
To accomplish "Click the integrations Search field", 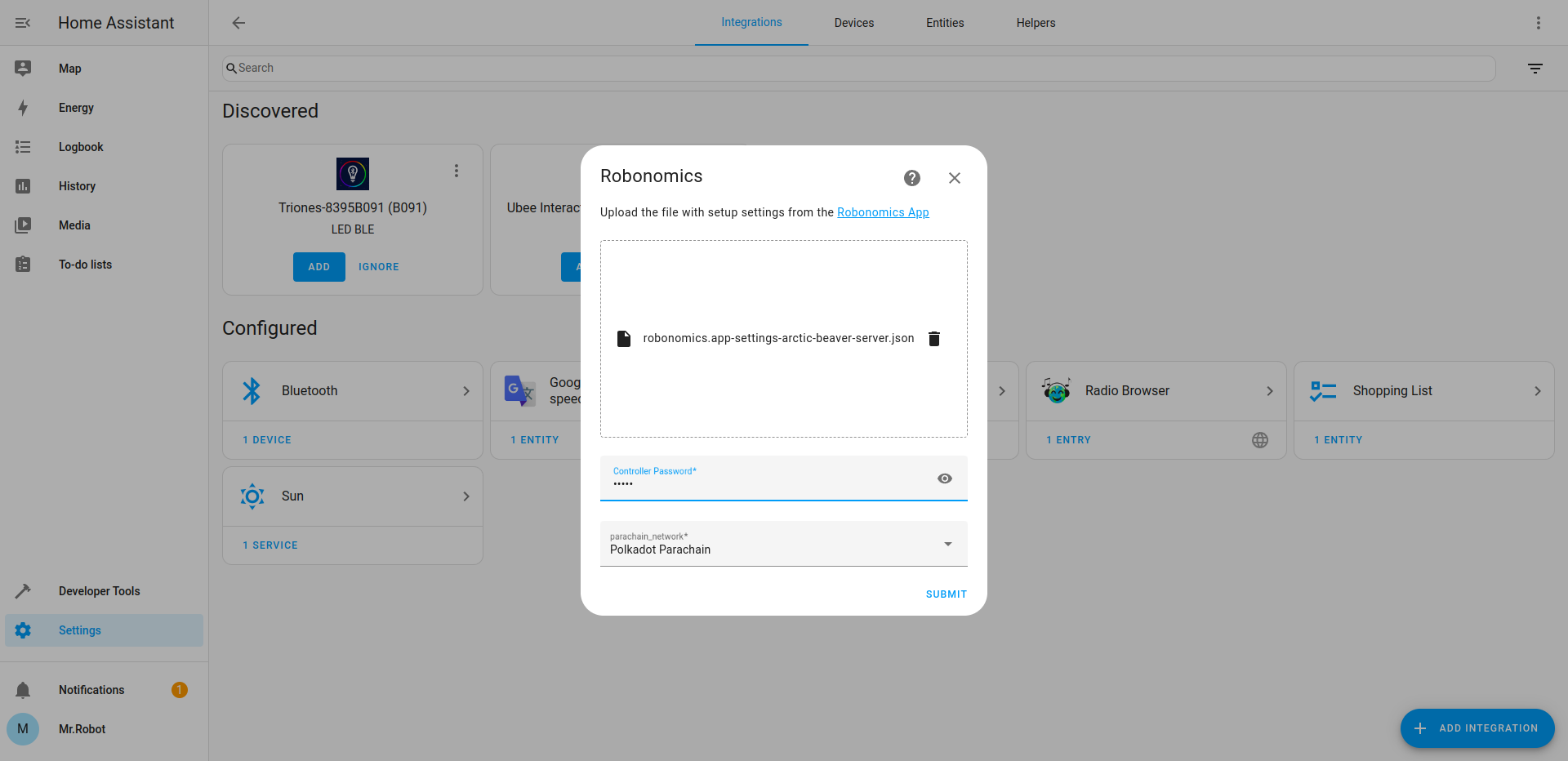I will [858, 69].
